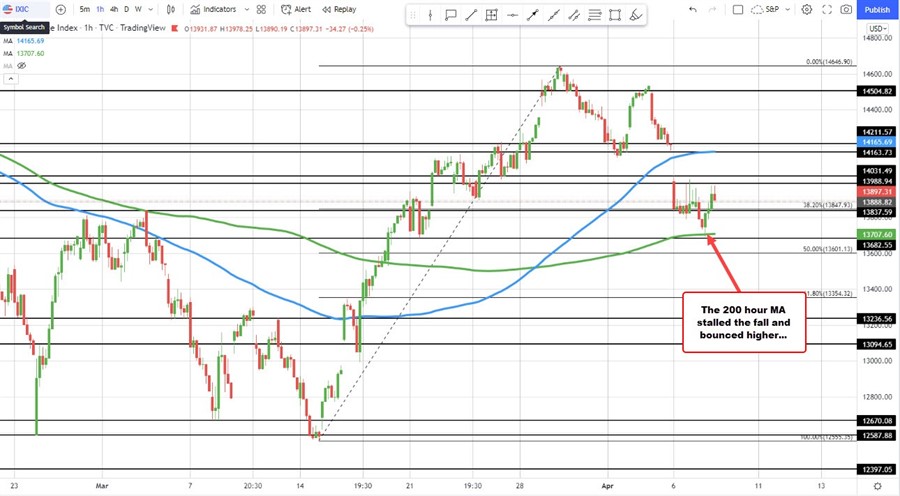Screen dimensions: 900x496
Task: Select the green MA 13707.60 legend
Action: pyautogui.click(x=24, y=53)
